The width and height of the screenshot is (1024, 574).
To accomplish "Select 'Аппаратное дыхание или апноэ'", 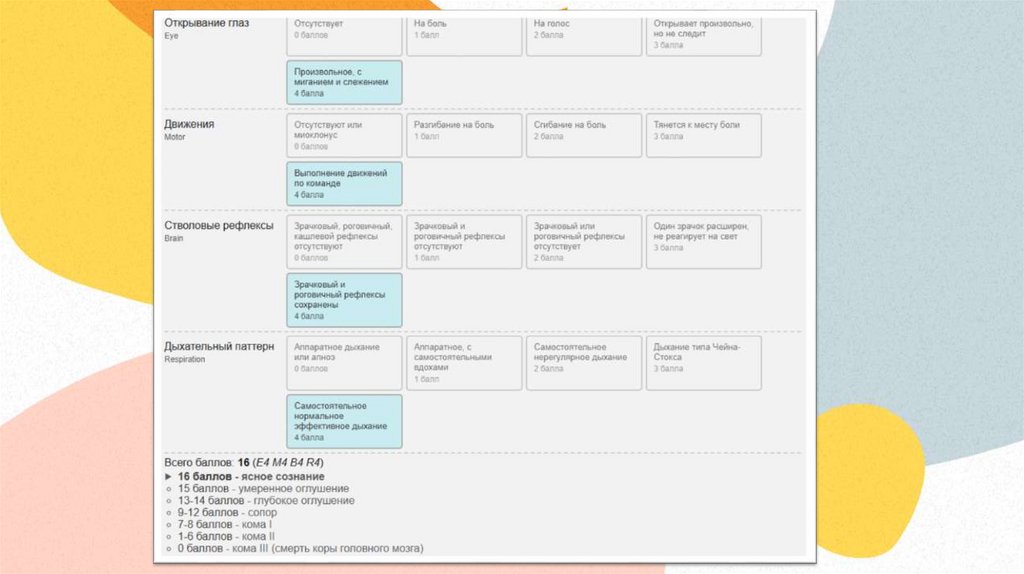I will (x=344, y=363).
